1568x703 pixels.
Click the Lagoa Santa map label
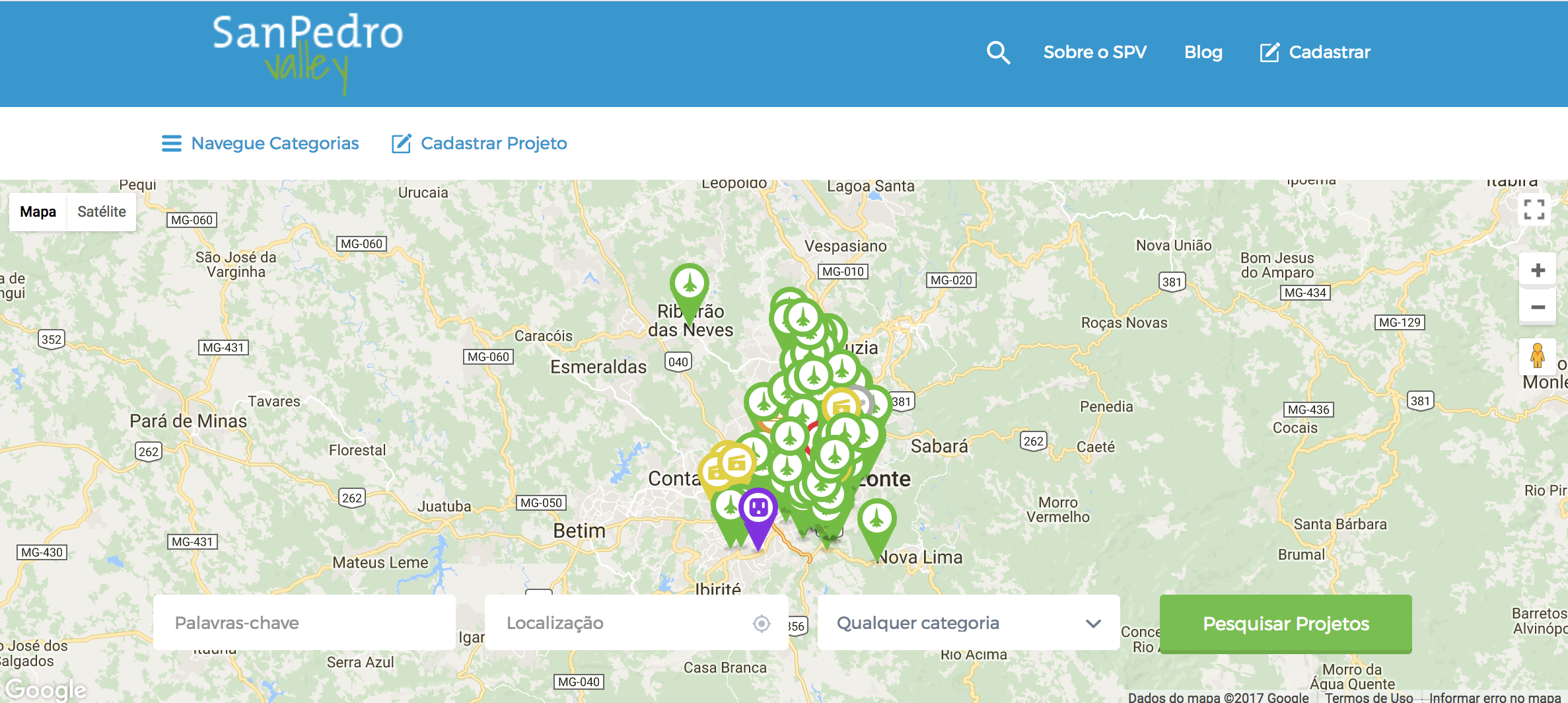pyautogui.click(x=871, y=186)
